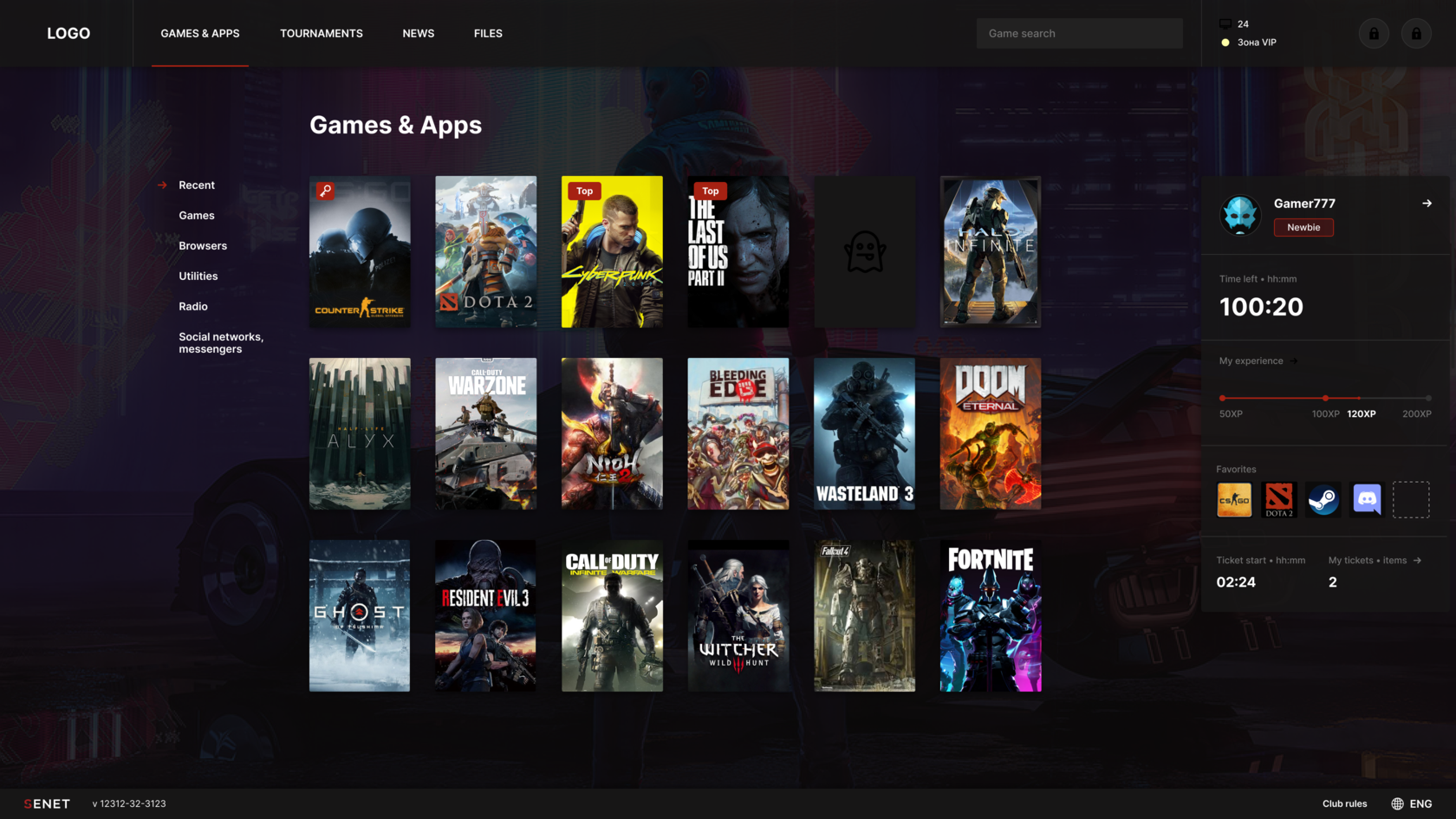The image size is (1456, 819).
Task: Open the Radio category
Action: click(x=193, y=307)
